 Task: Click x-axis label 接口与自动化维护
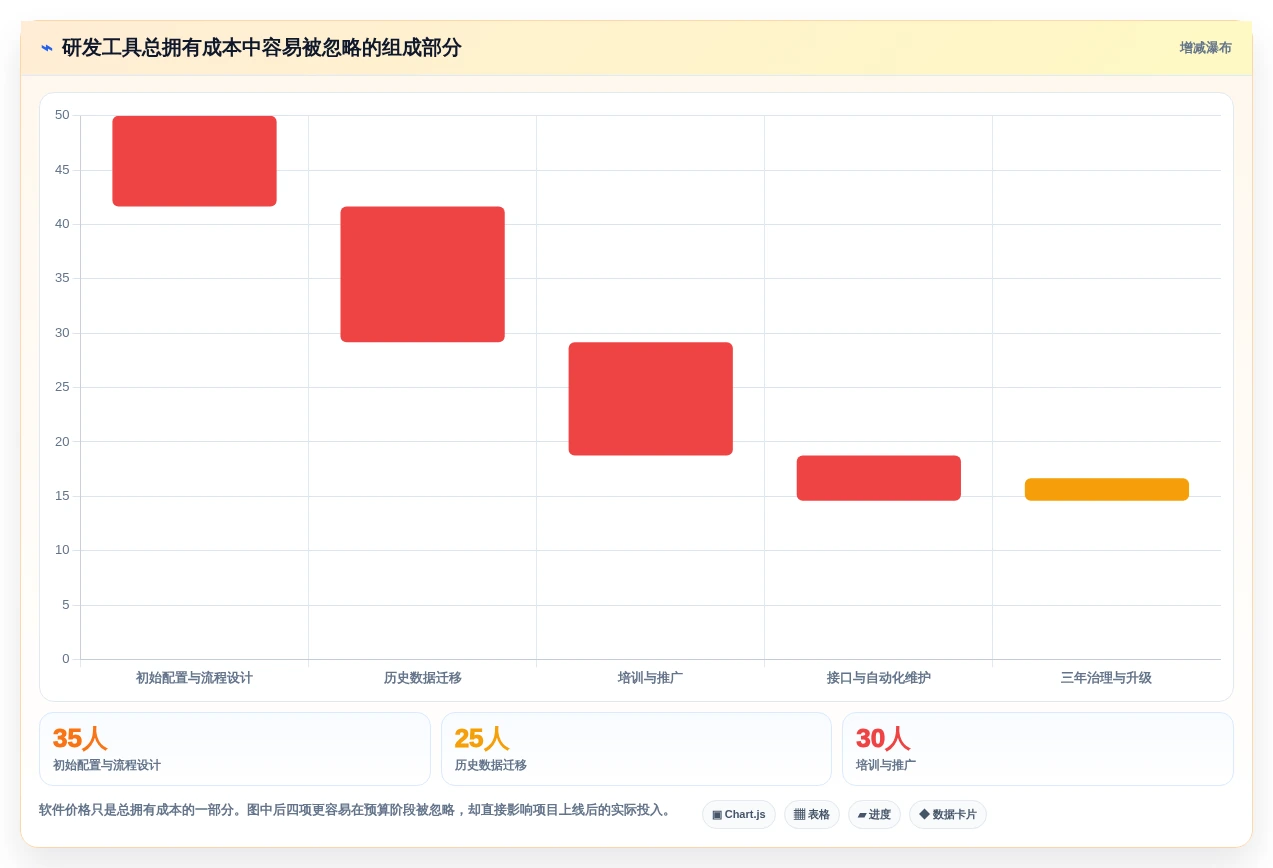[x=878, y=678]
